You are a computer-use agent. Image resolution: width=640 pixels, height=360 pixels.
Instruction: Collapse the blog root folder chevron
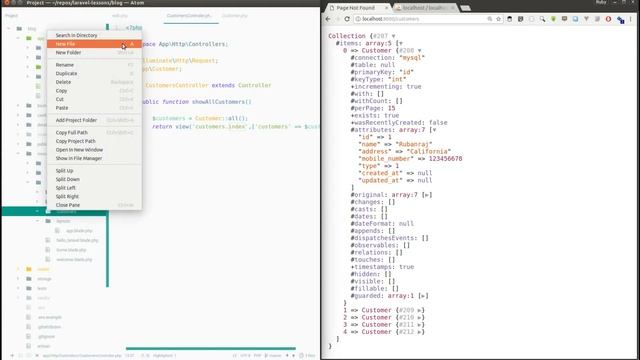[9, 29]
